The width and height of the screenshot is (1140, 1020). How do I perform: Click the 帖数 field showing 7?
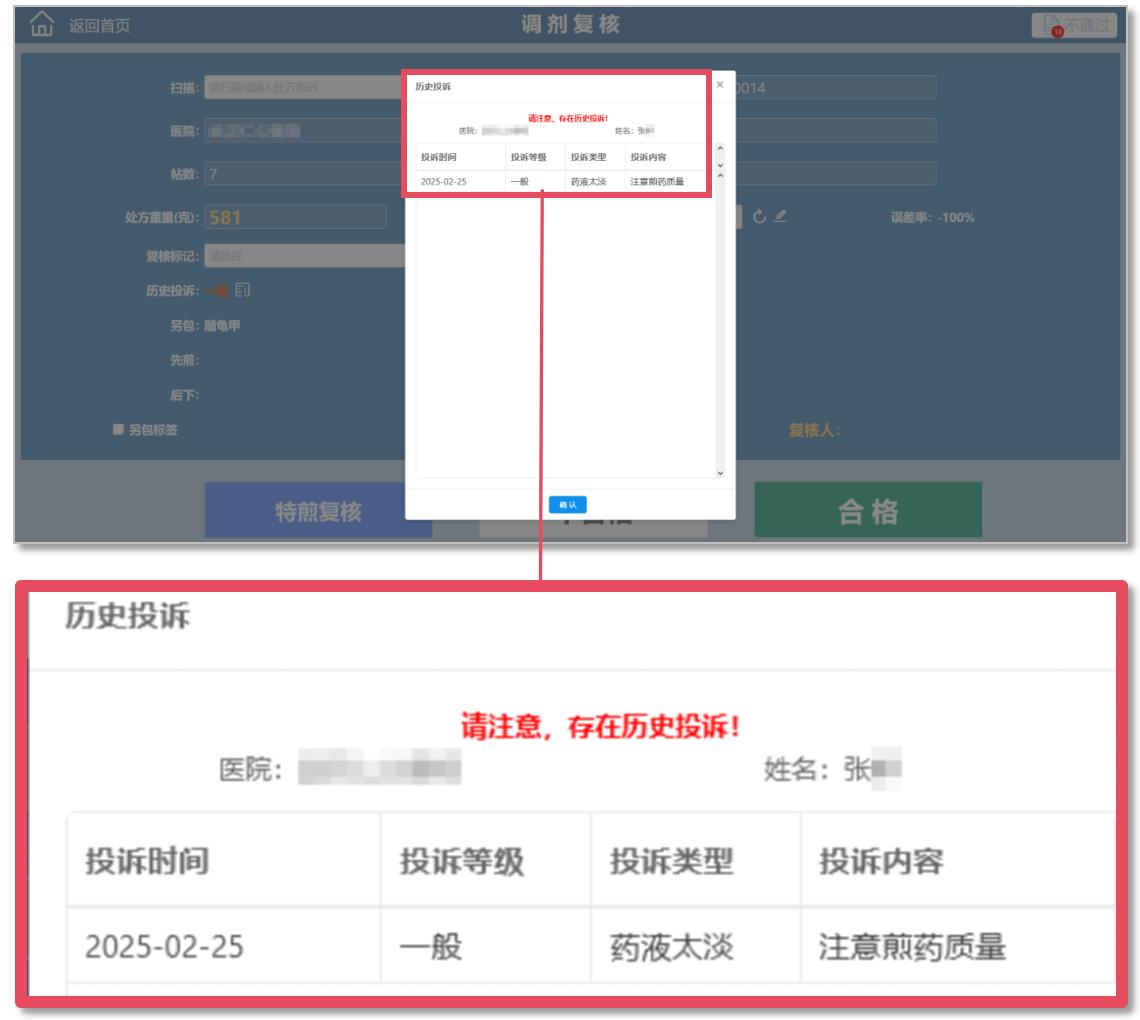[304, 174]
